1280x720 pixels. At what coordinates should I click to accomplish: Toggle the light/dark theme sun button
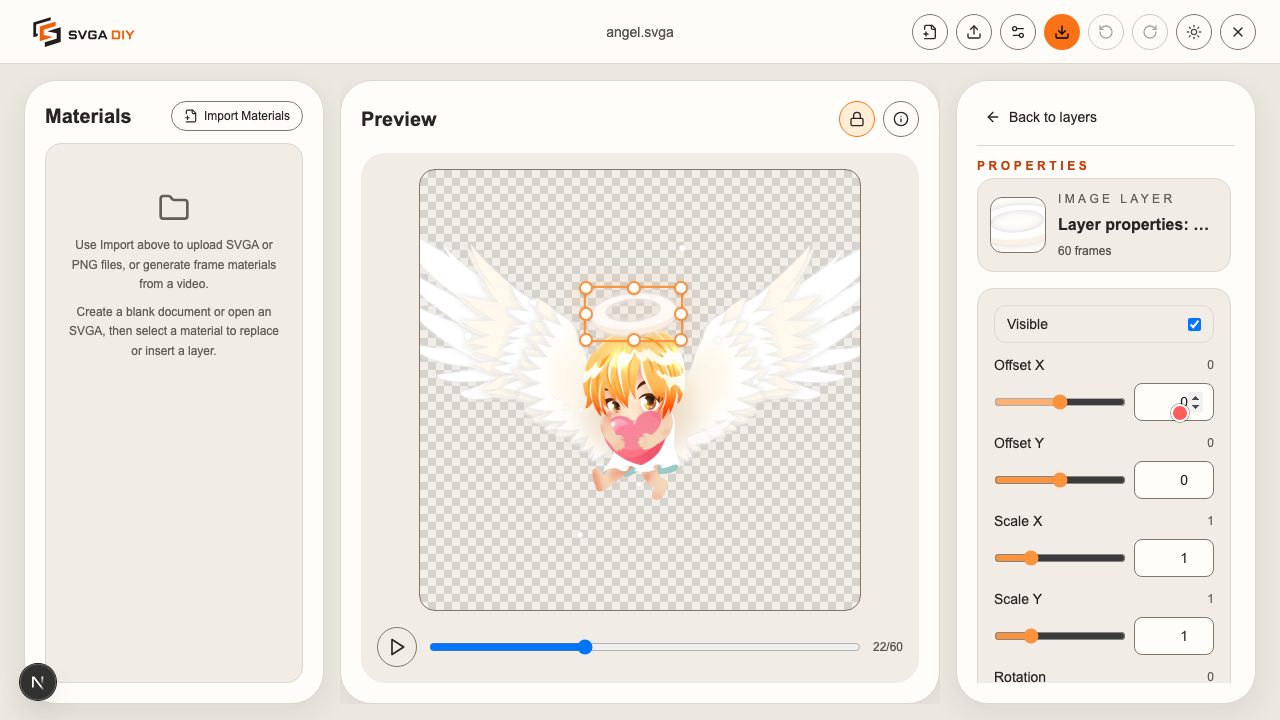[1194, 32]
